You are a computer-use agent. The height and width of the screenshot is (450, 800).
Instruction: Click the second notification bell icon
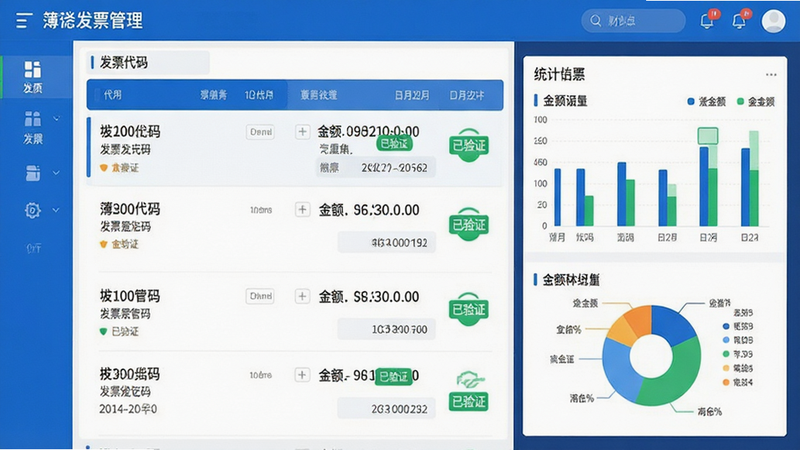739,21
